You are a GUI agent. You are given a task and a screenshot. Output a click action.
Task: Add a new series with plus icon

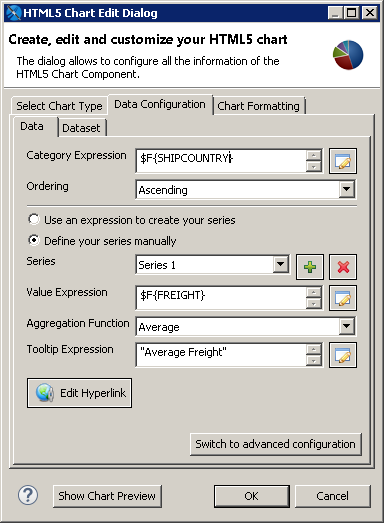click(x=310, y=267)
